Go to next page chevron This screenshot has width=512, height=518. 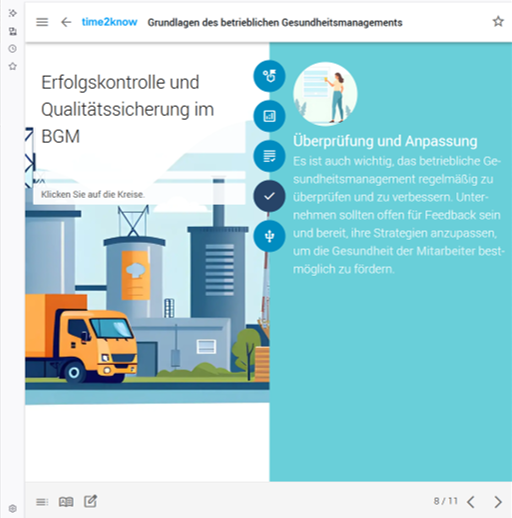(x=498, y=502)
